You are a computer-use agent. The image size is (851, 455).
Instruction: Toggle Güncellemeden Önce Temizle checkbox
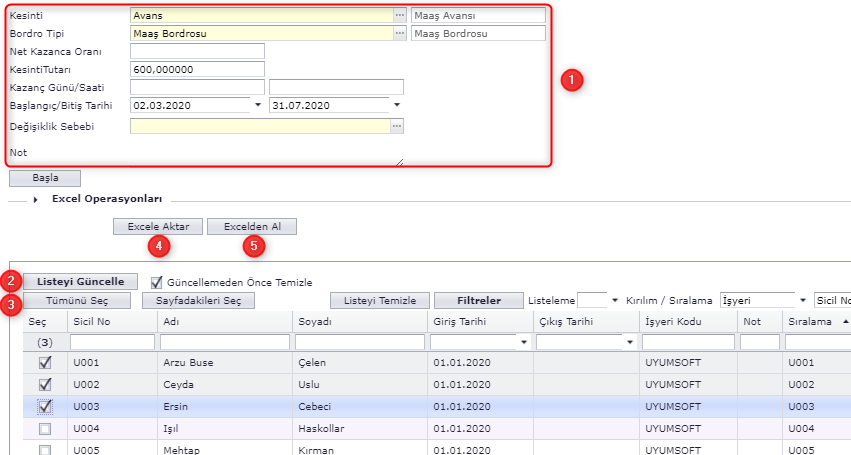click(156, 282)
